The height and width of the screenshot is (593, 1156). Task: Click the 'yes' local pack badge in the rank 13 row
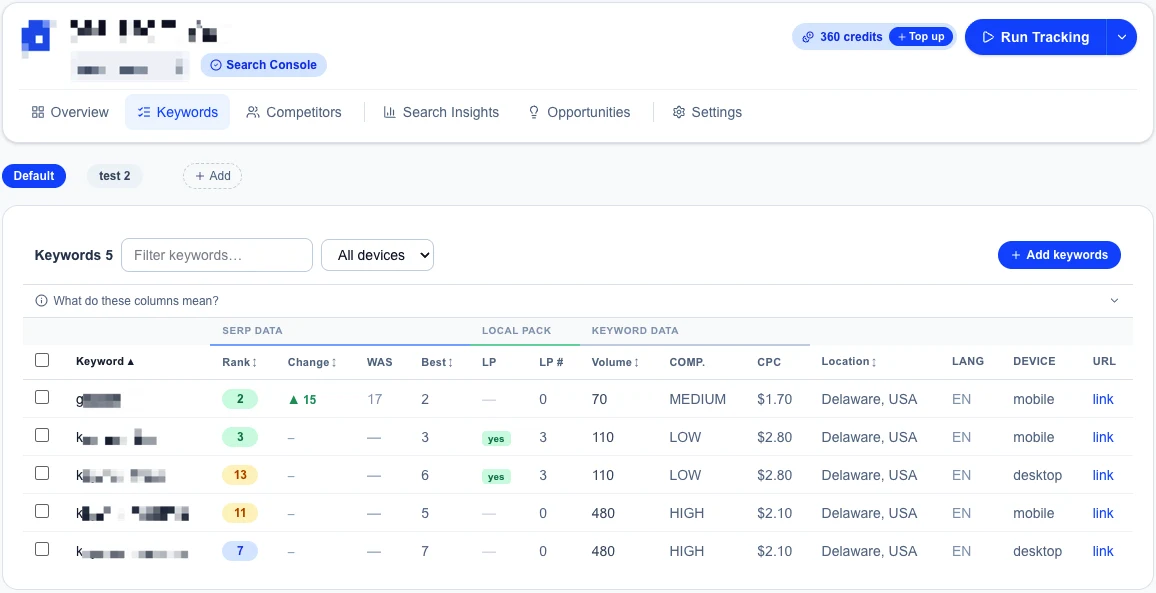click(496, 476)
